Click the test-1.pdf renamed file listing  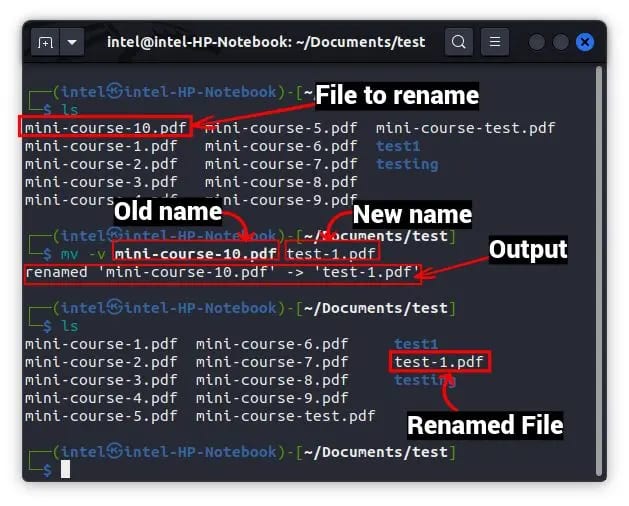tap(440, 362)
